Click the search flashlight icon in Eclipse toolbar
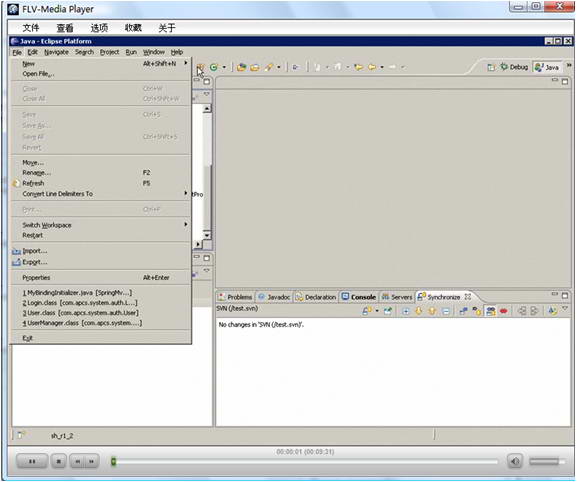Viewport: 578px width, 482px height. (269, 67)
